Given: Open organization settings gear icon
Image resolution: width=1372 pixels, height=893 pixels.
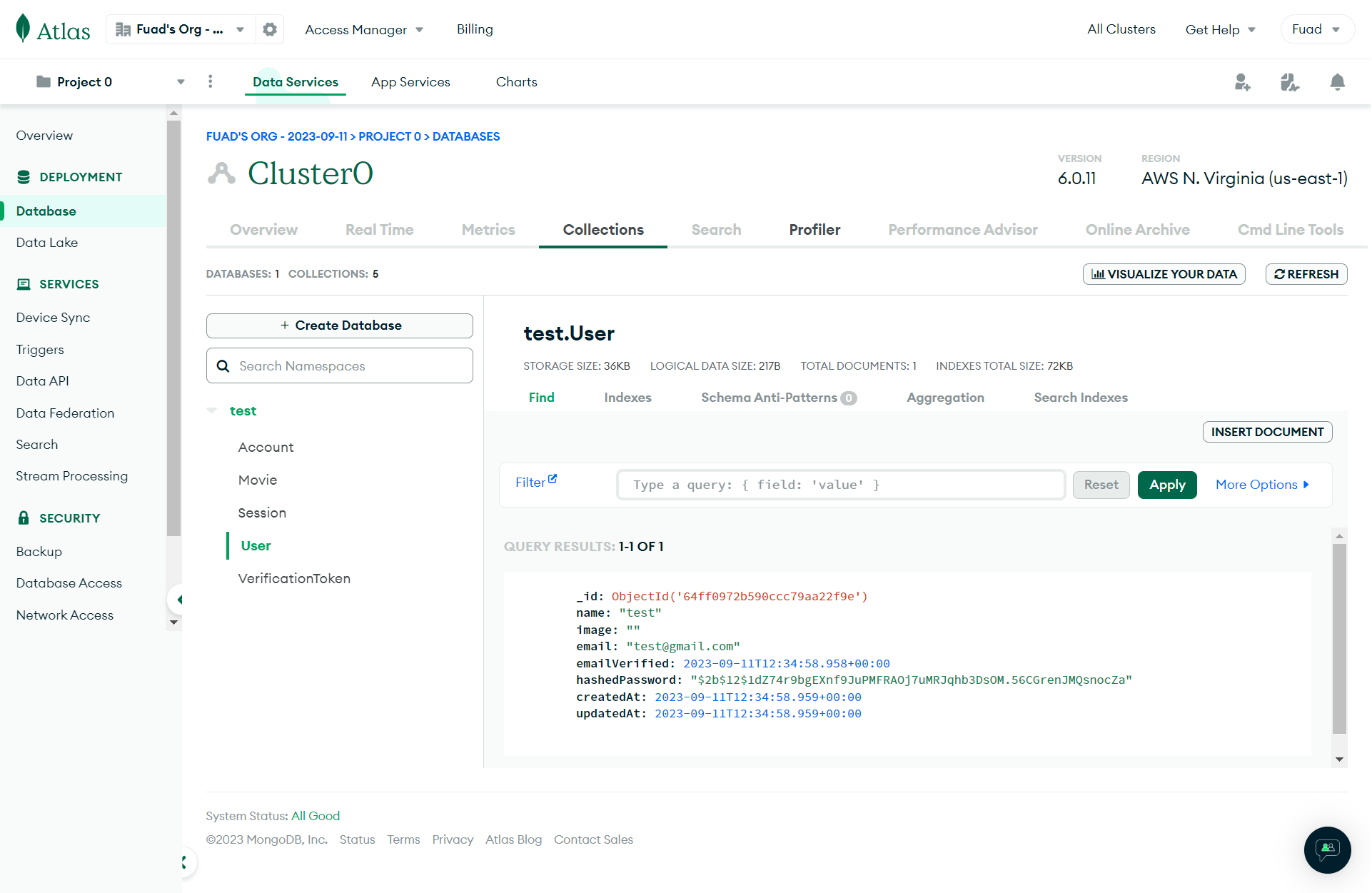Looking at the screenshot, I should [x=270, y=29].
